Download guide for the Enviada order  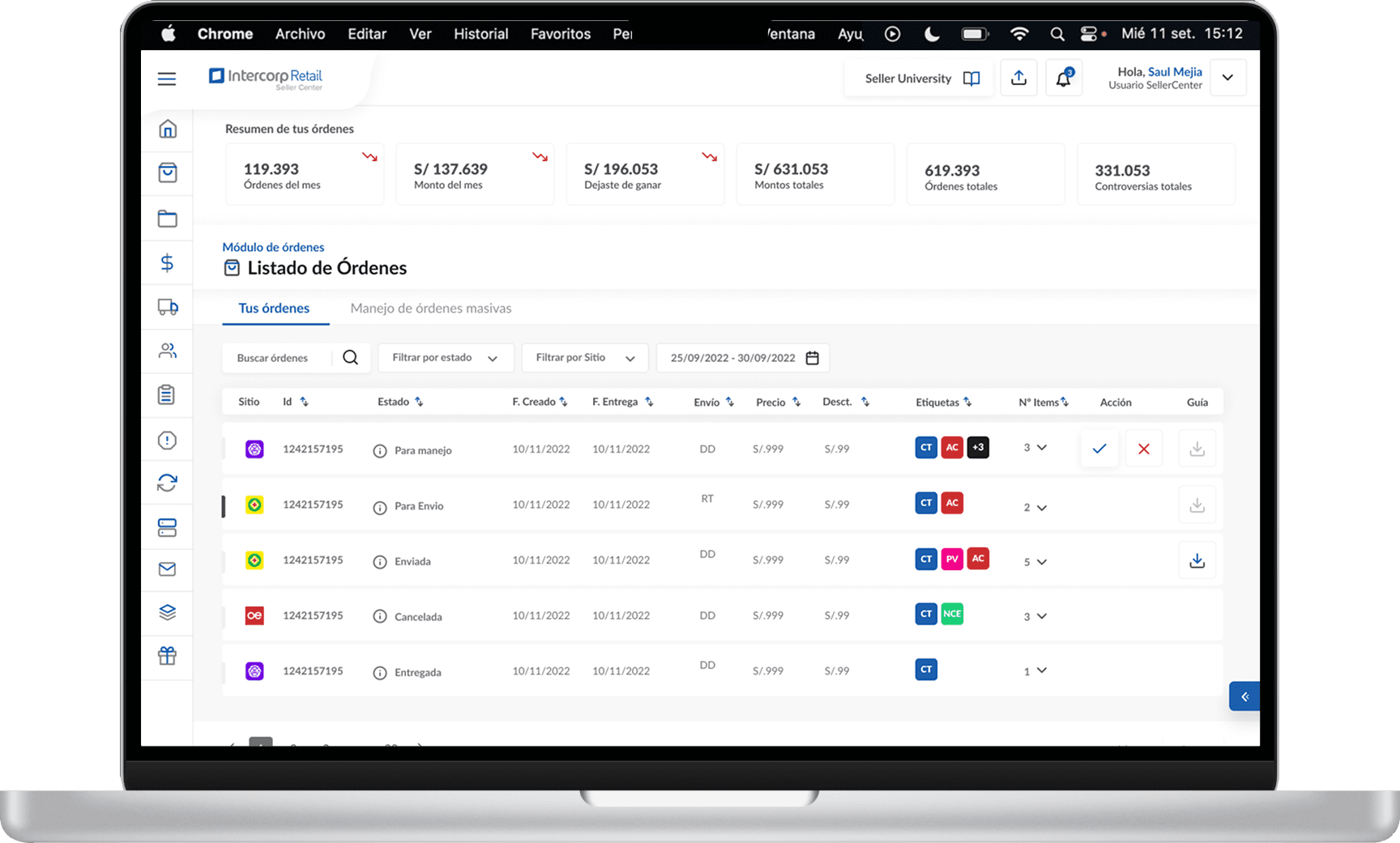1197,560
